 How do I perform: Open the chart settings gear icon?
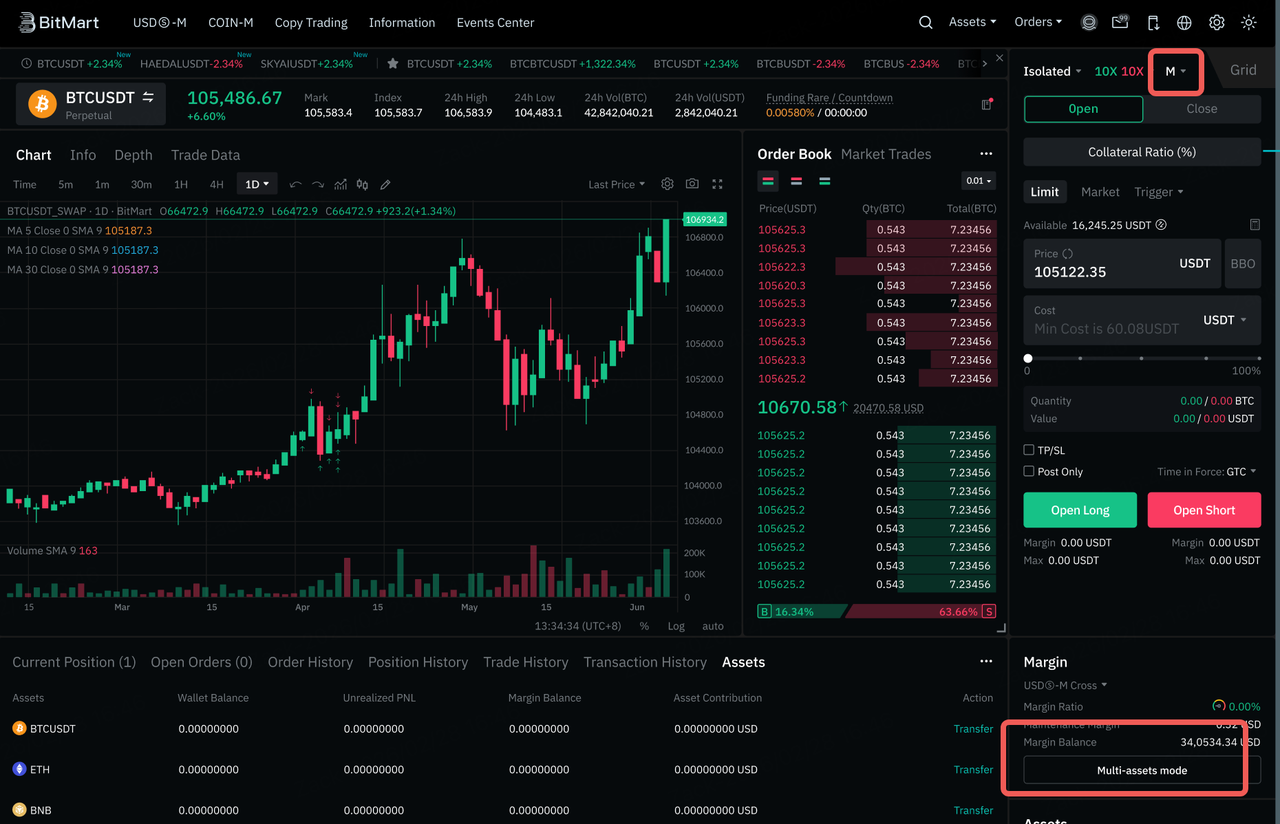tap(667, 184)
